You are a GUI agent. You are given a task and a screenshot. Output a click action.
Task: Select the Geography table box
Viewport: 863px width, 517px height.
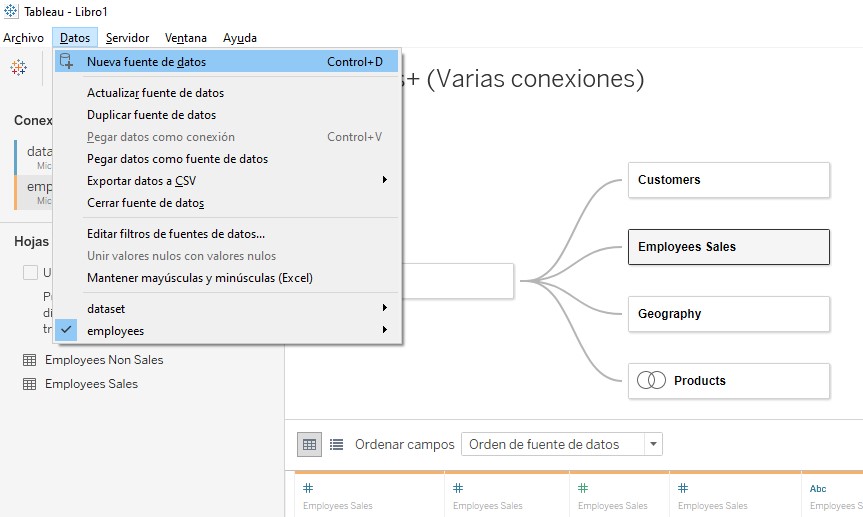tap(729, 314)
